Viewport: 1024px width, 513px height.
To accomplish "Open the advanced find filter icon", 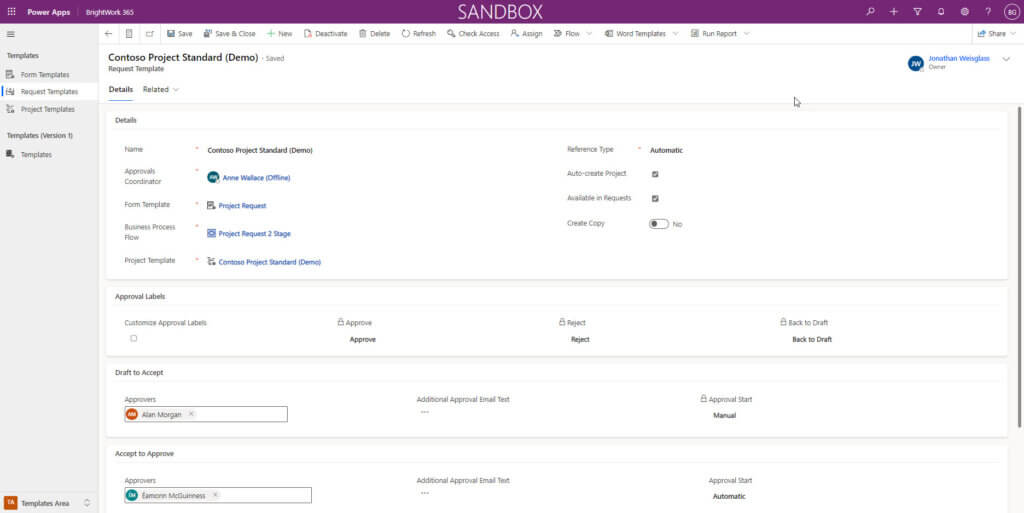I will tap(918, 12).
